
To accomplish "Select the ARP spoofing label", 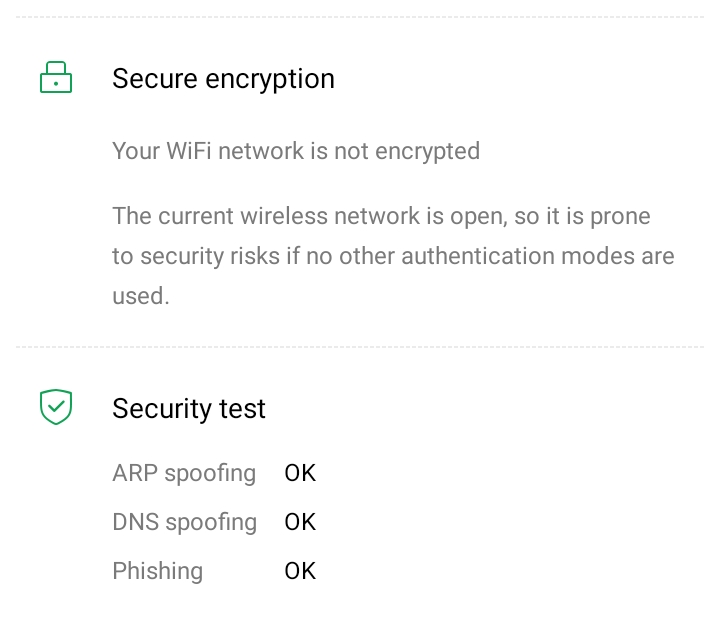I will coord(184,472).
